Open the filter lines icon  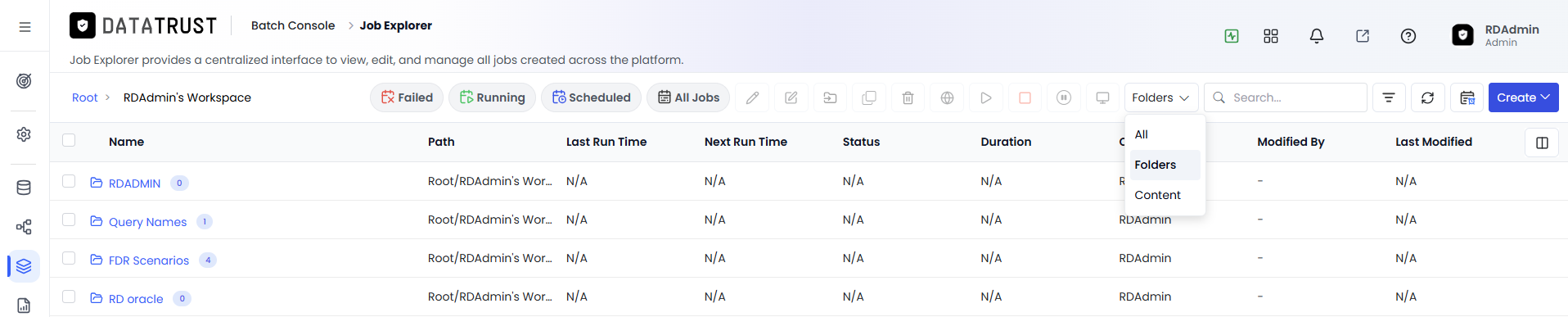[1389, 97]
